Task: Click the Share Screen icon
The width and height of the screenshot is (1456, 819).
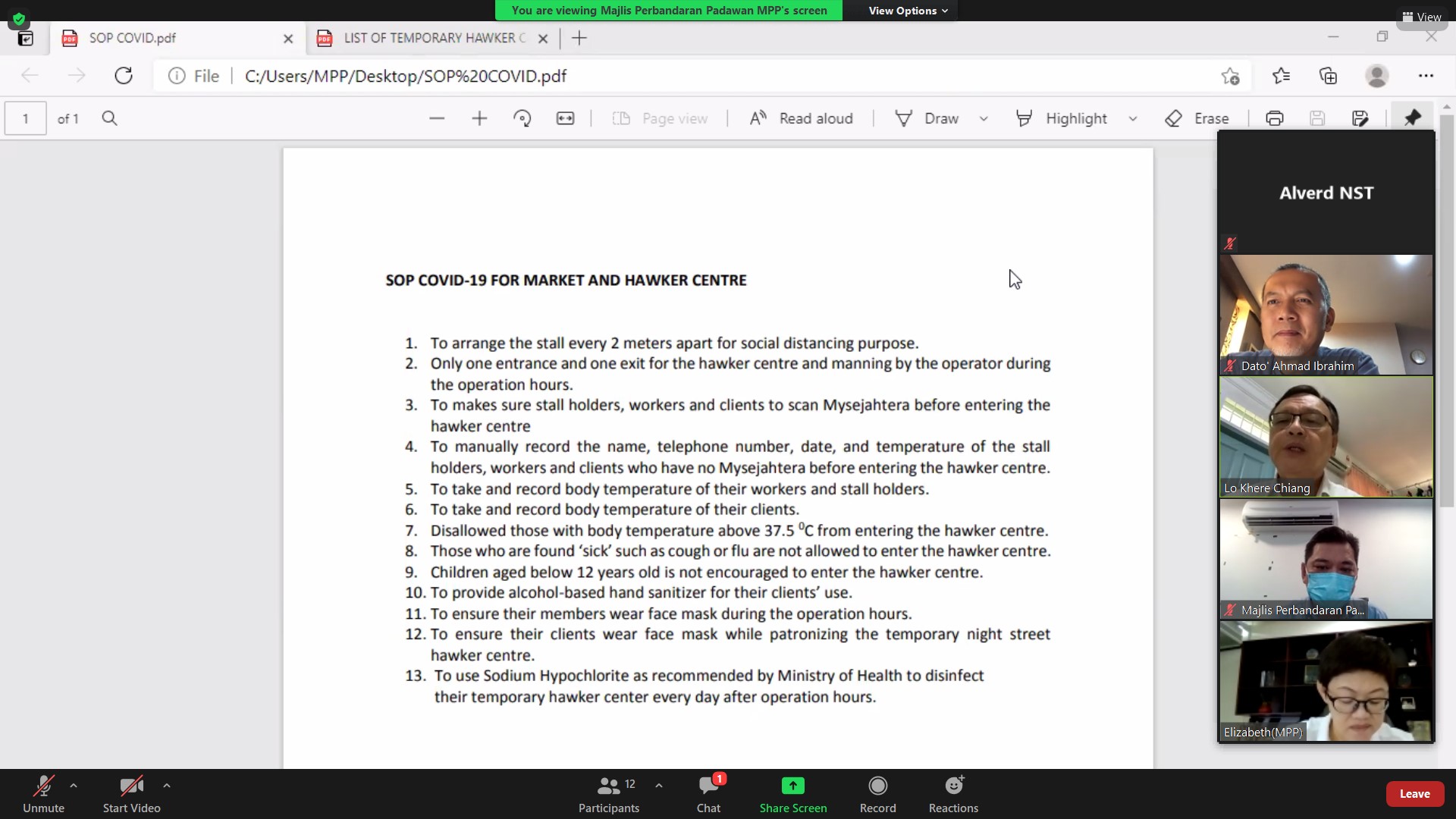Action: [792, 786]
